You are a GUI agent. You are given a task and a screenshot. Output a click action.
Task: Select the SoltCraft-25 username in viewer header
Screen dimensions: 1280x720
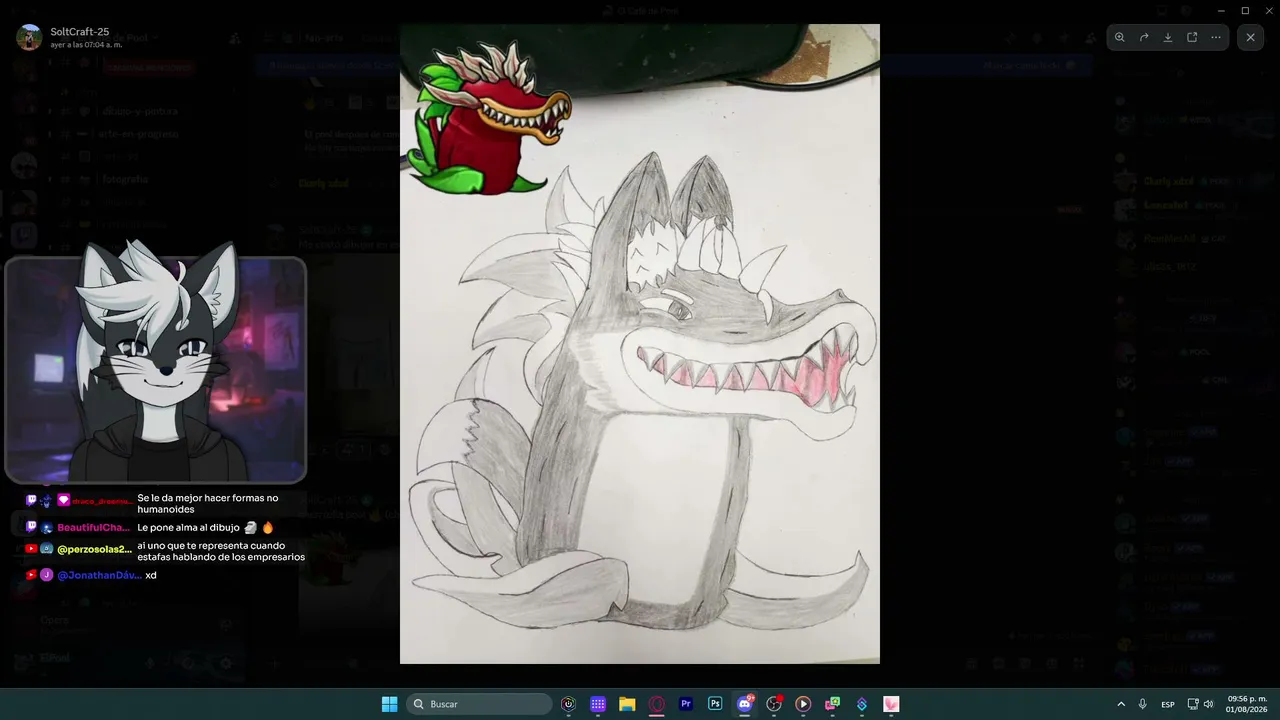[x=80, y=32]
